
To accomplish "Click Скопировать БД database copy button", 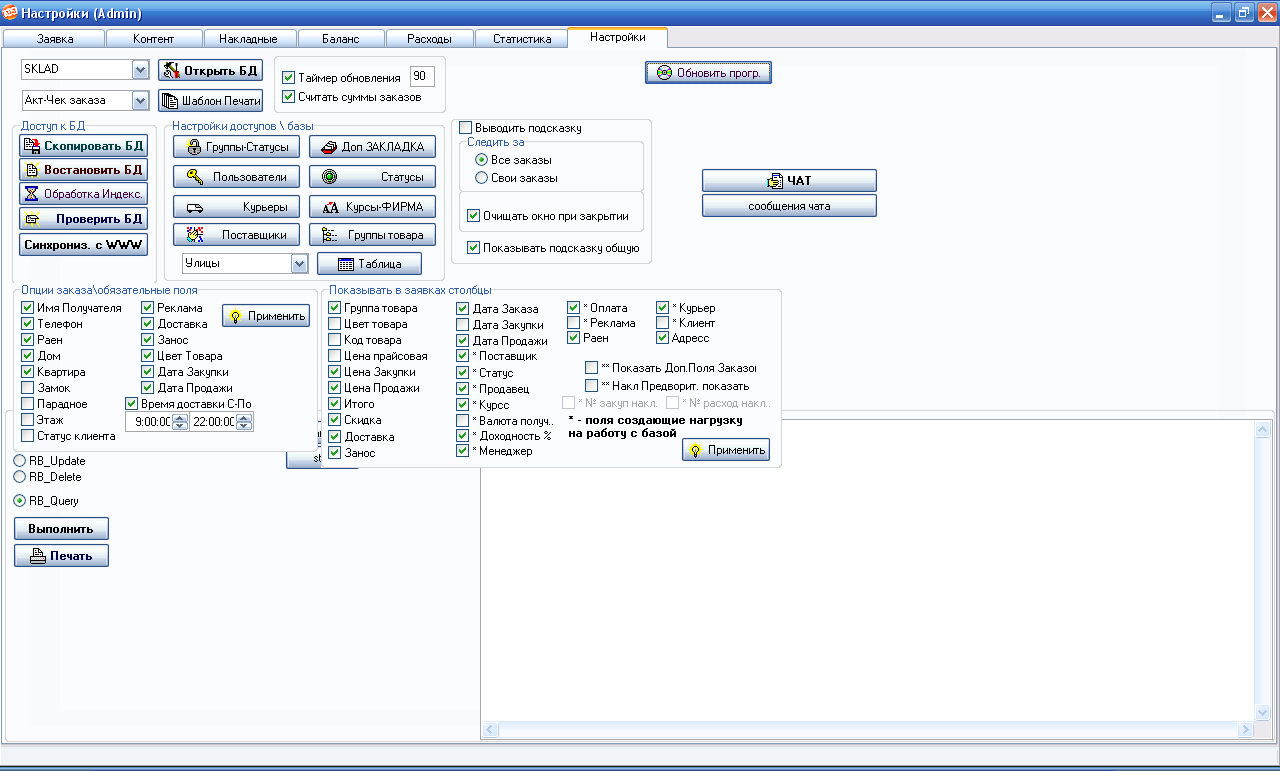I will tap(83, 146).
